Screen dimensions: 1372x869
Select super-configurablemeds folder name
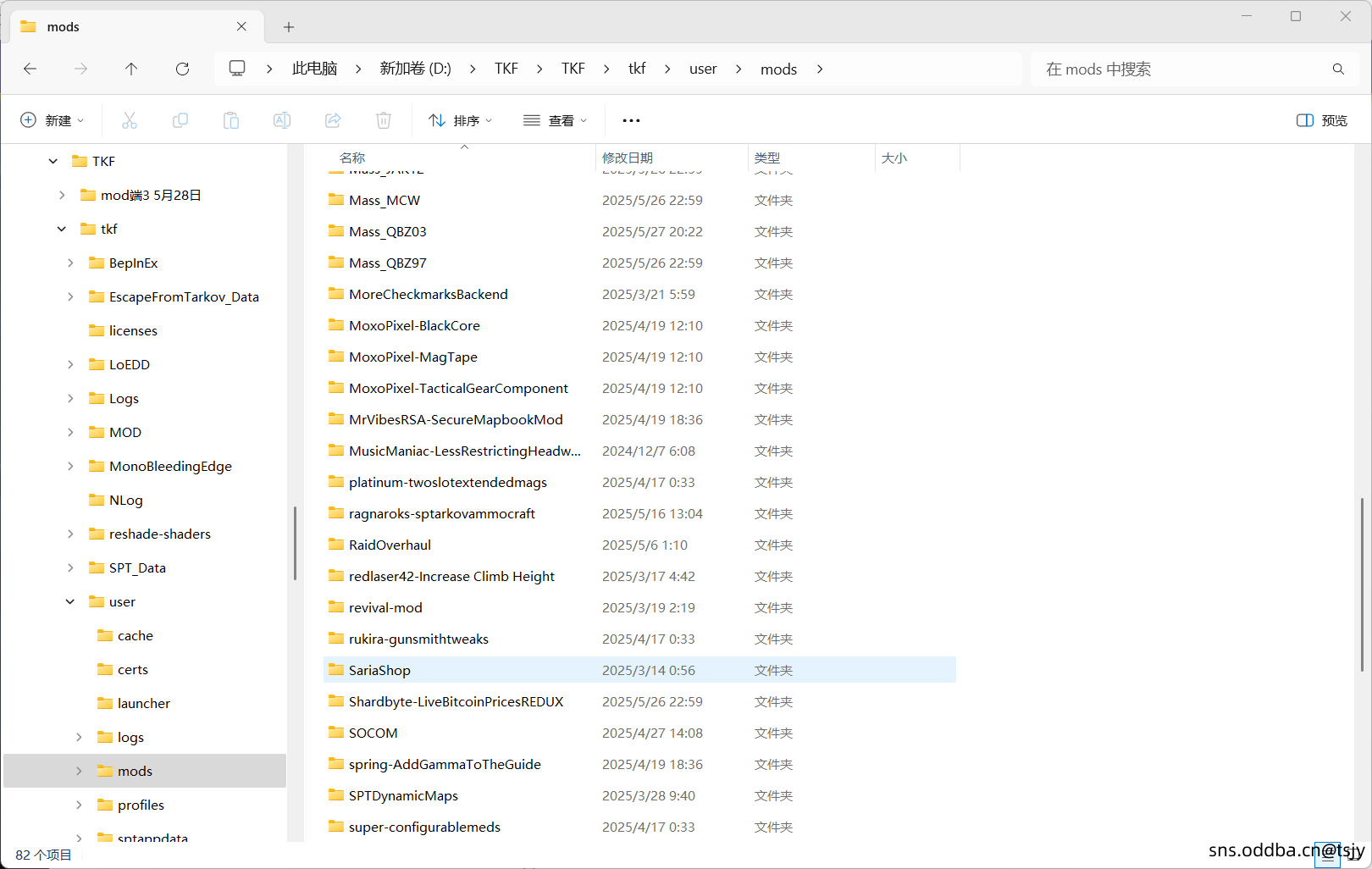[x=424, y=827]
